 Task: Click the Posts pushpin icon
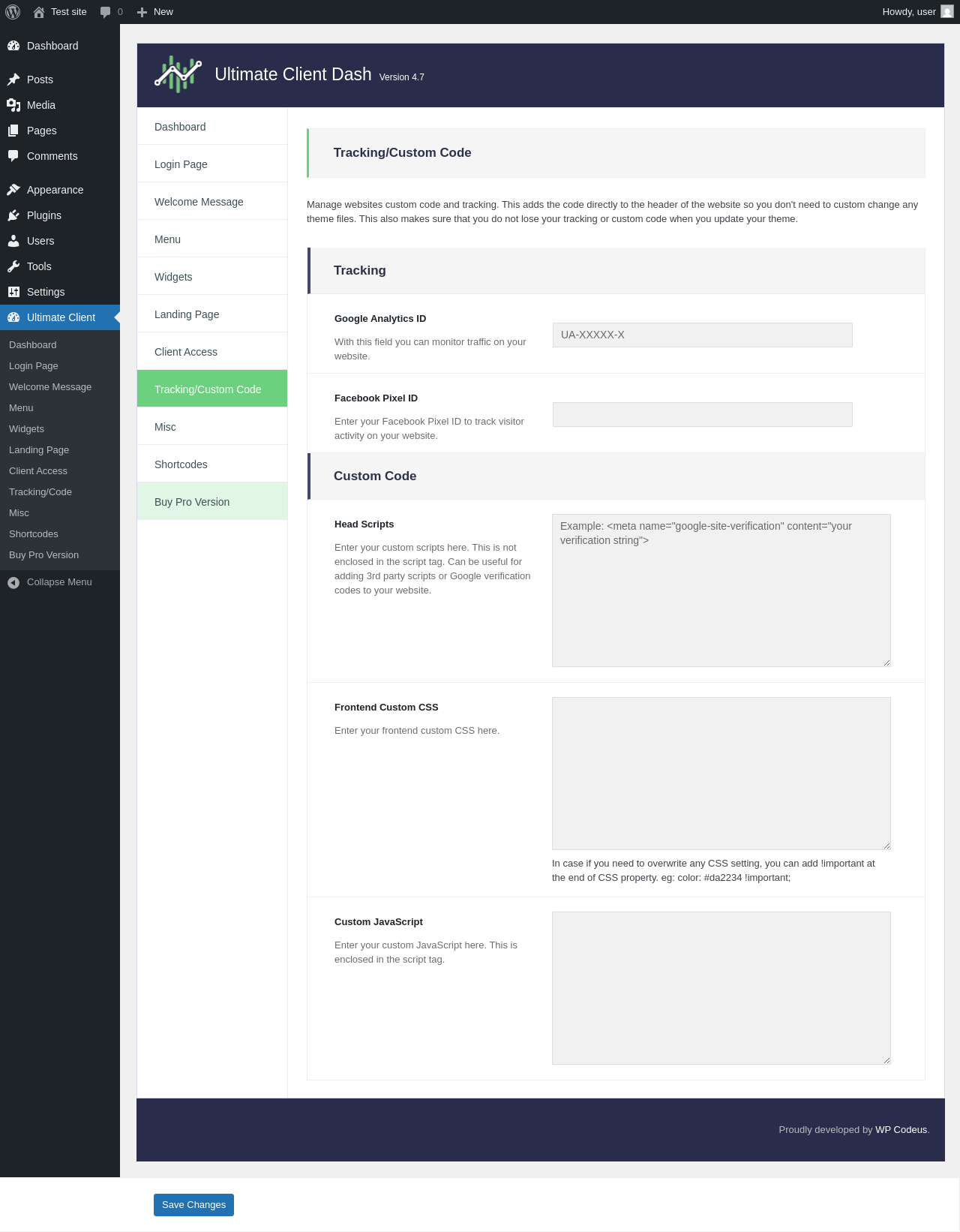13,80
